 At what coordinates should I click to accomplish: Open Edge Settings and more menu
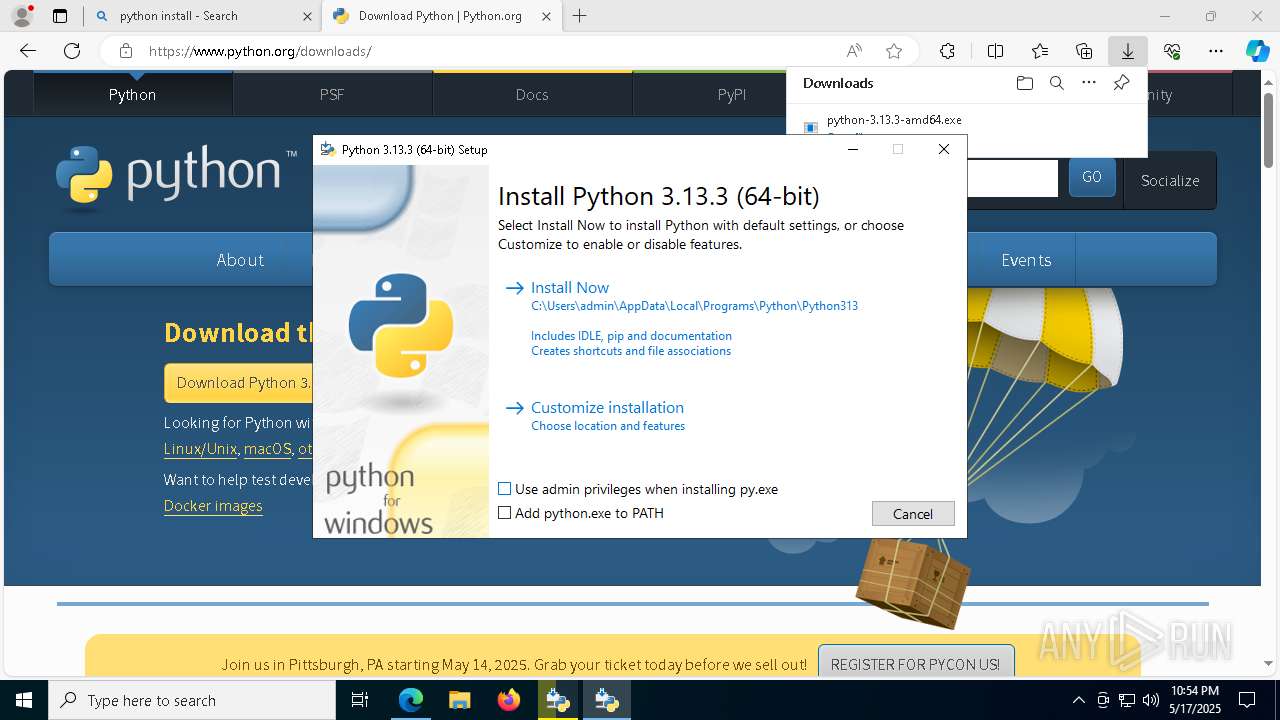1216,51
